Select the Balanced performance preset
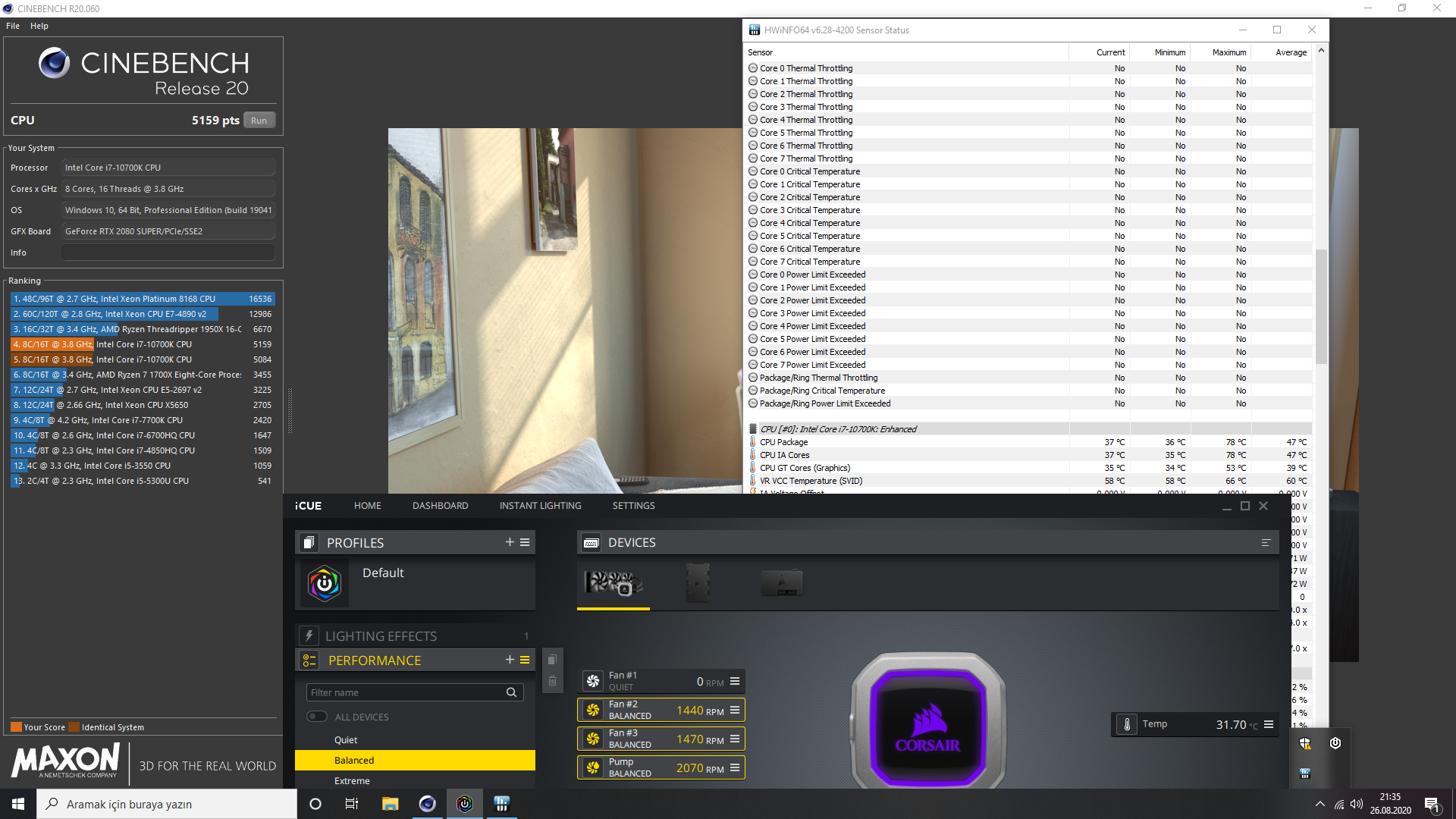The image size is (1456, 819). (x=415, y=760)
